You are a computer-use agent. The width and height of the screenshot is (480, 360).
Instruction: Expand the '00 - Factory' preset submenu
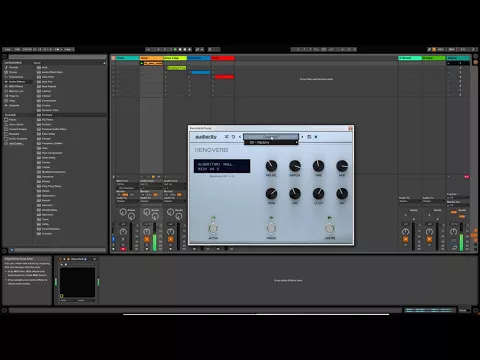[x=271, y=142]
